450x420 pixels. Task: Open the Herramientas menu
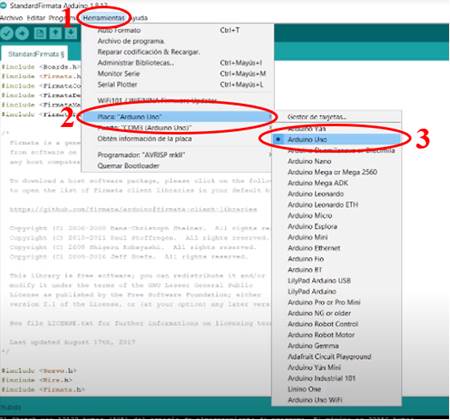coord(104,18)
